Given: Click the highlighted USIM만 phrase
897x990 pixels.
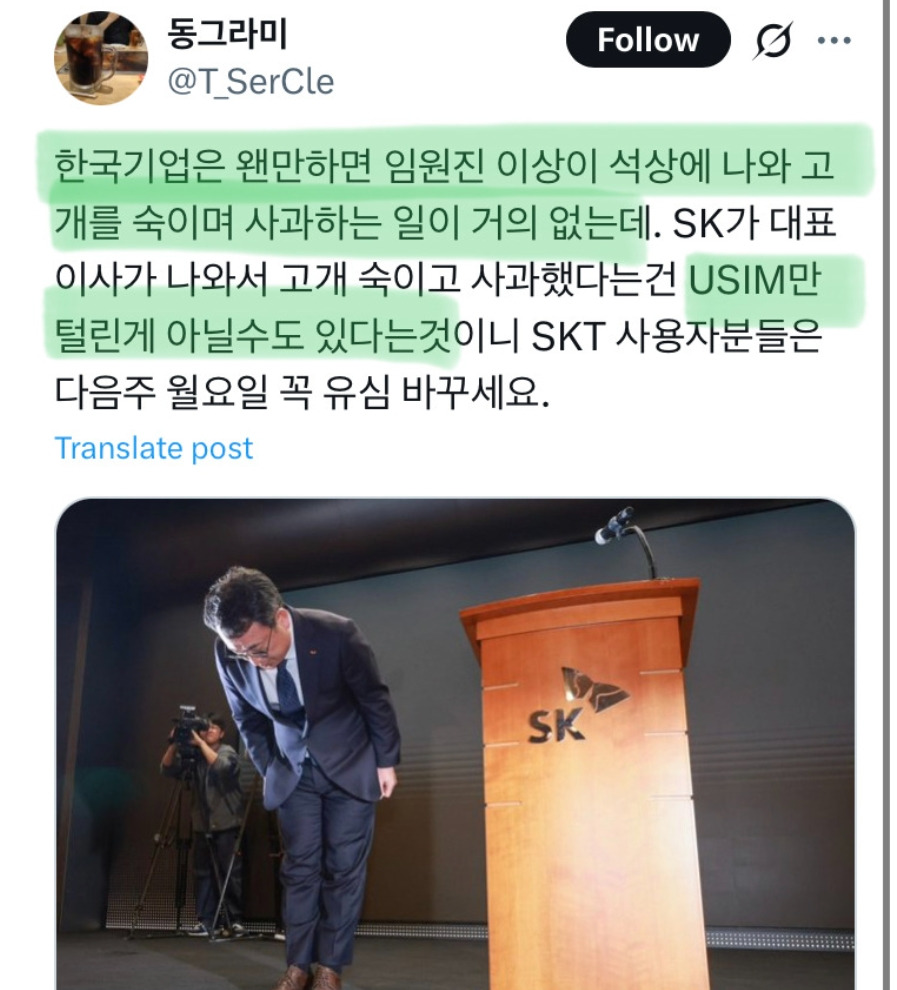Looking at the screenshot, I should click(x=754, y=280).
